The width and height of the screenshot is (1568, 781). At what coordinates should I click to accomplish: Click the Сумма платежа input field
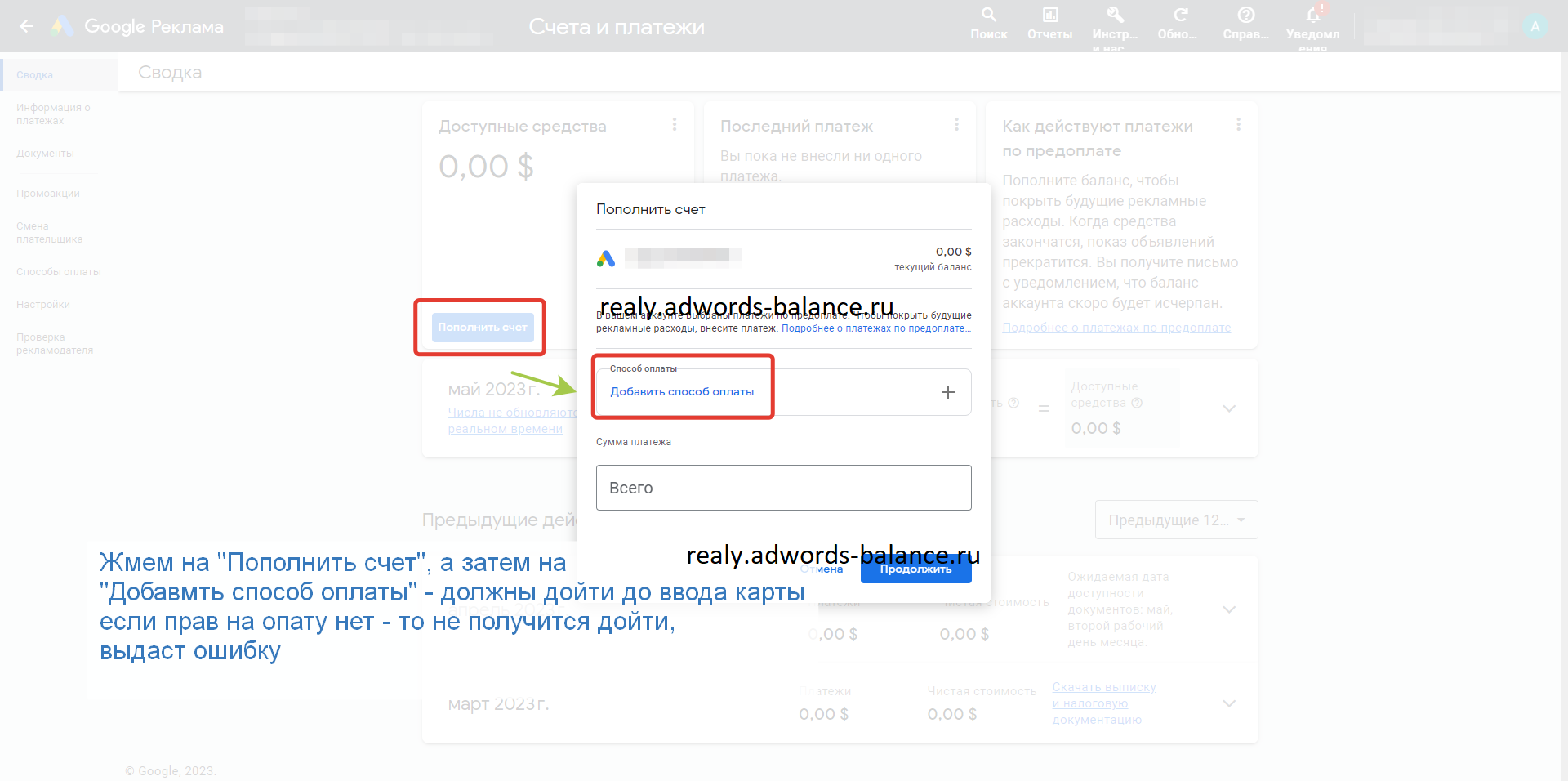click(x=783, y=488)
